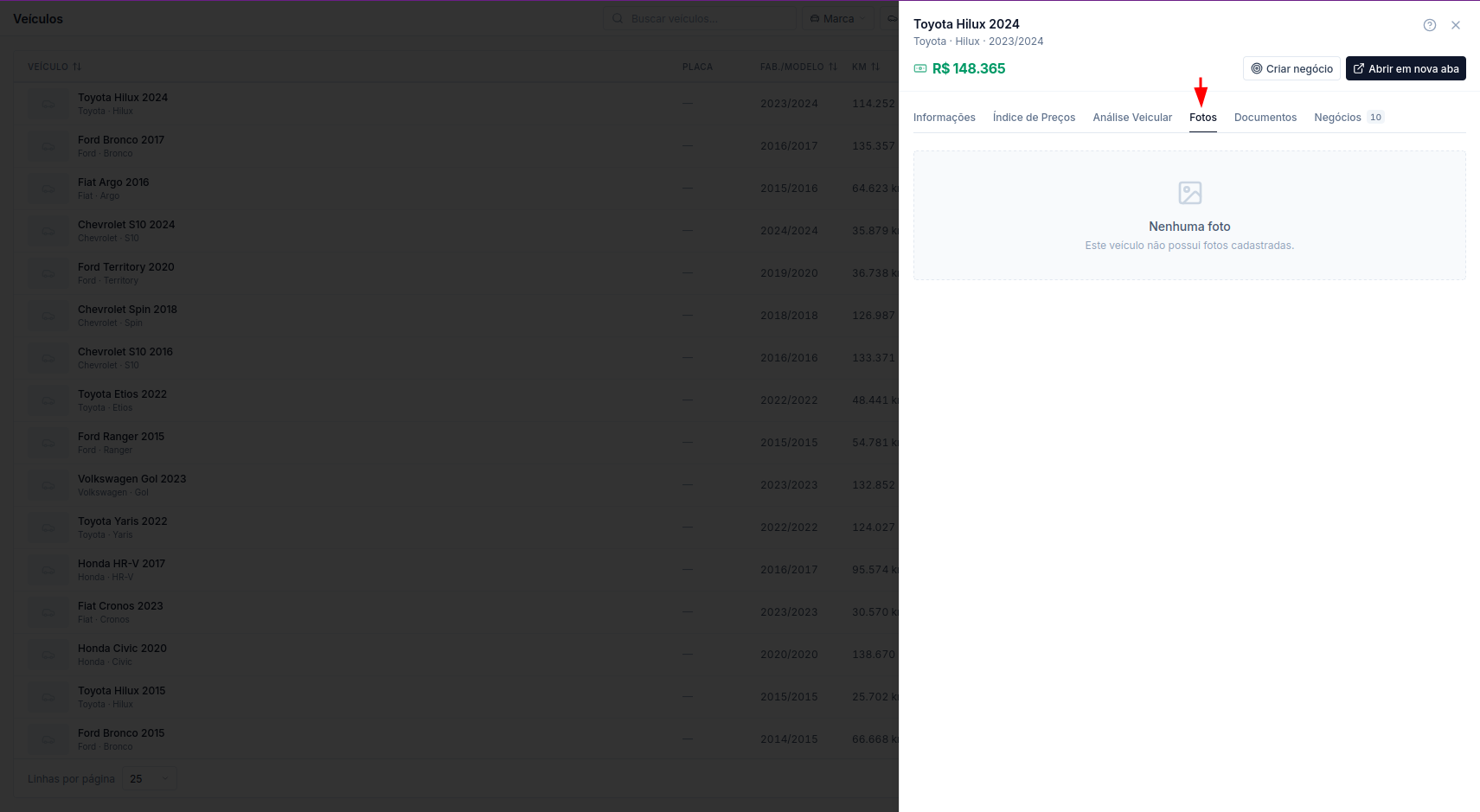Image resolution: width=1480 pixels, height=812 pixels.
Task: Click the 2015/2016 cell for Fiat Argo
Action: tap(789, 189)
